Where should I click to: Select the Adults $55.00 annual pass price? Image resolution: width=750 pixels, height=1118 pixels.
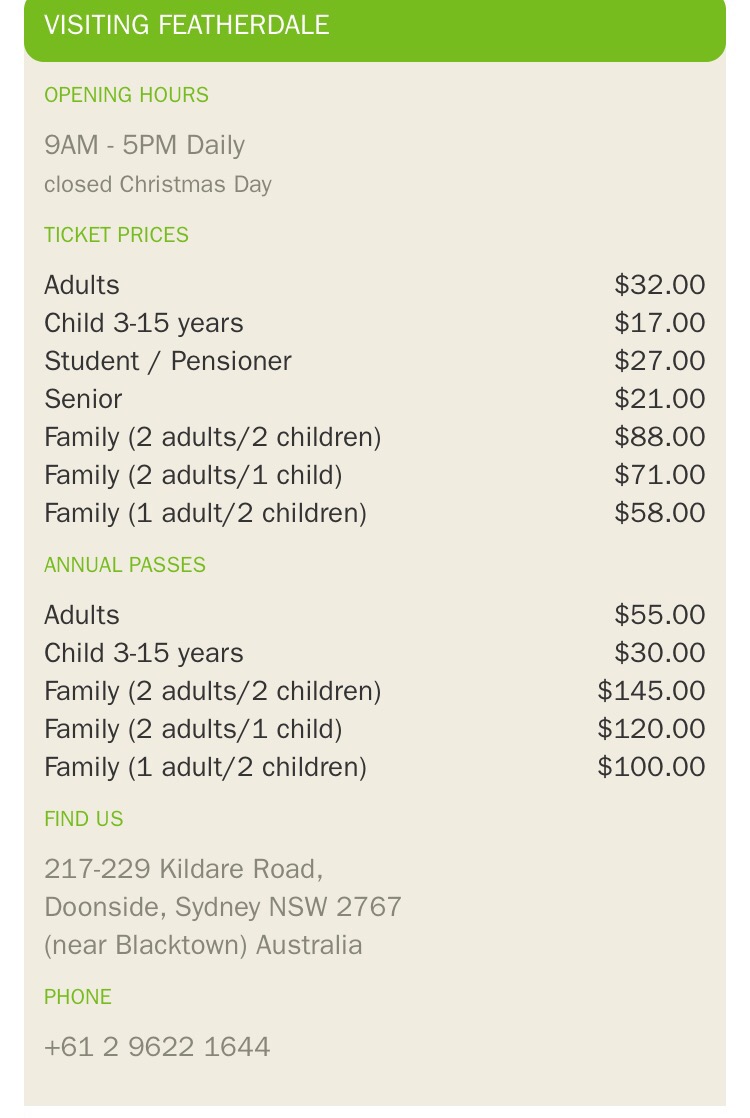(x=659, y=615)
